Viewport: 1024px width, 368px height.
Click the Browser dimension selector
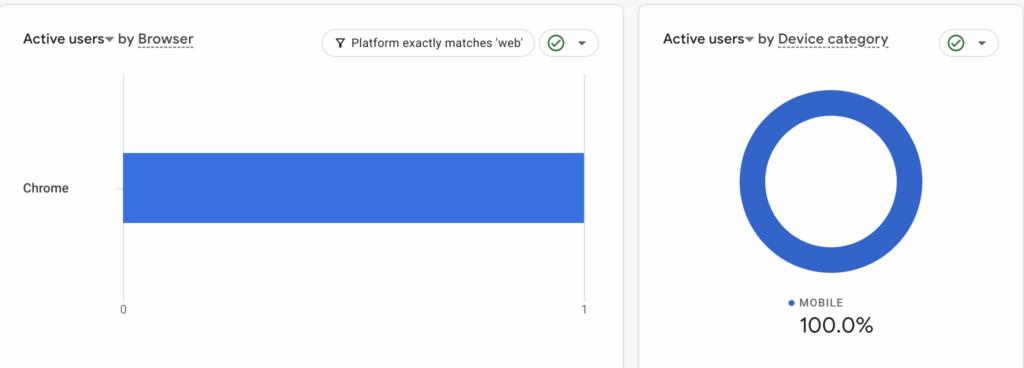[166, 40]
